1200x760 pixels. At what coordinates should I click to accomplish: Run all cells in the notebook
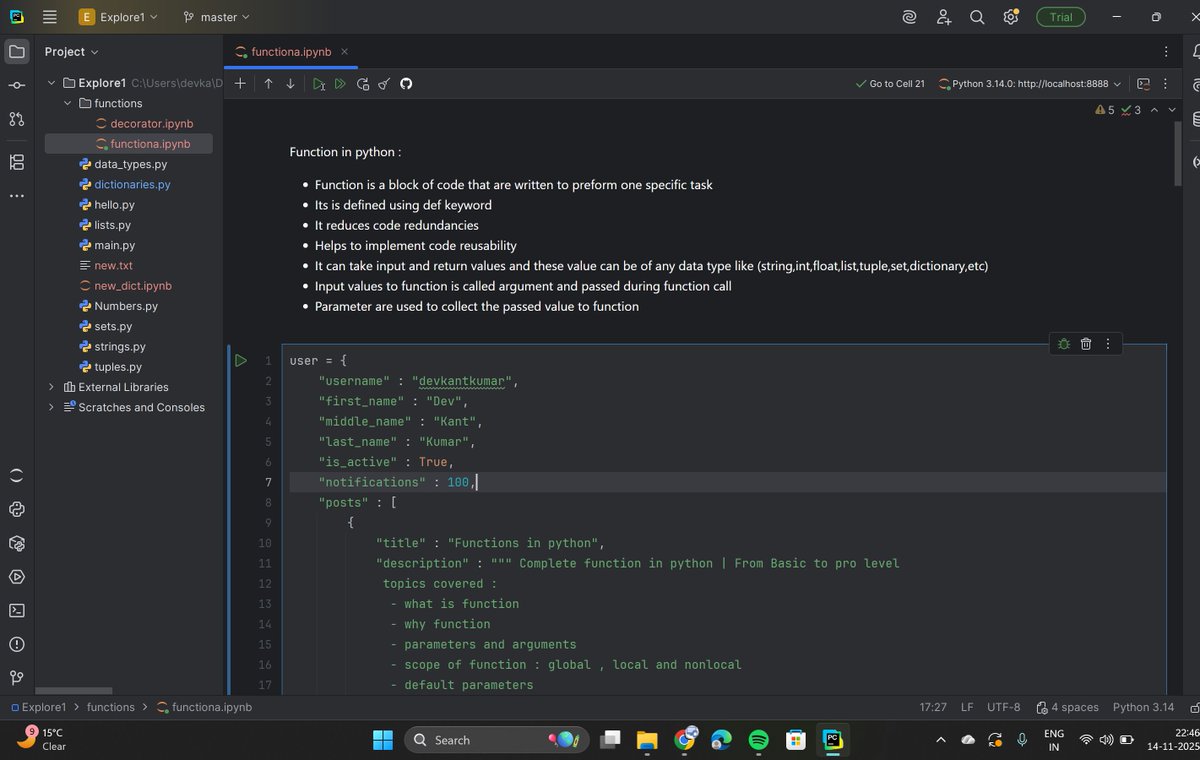tap(339, 83)
